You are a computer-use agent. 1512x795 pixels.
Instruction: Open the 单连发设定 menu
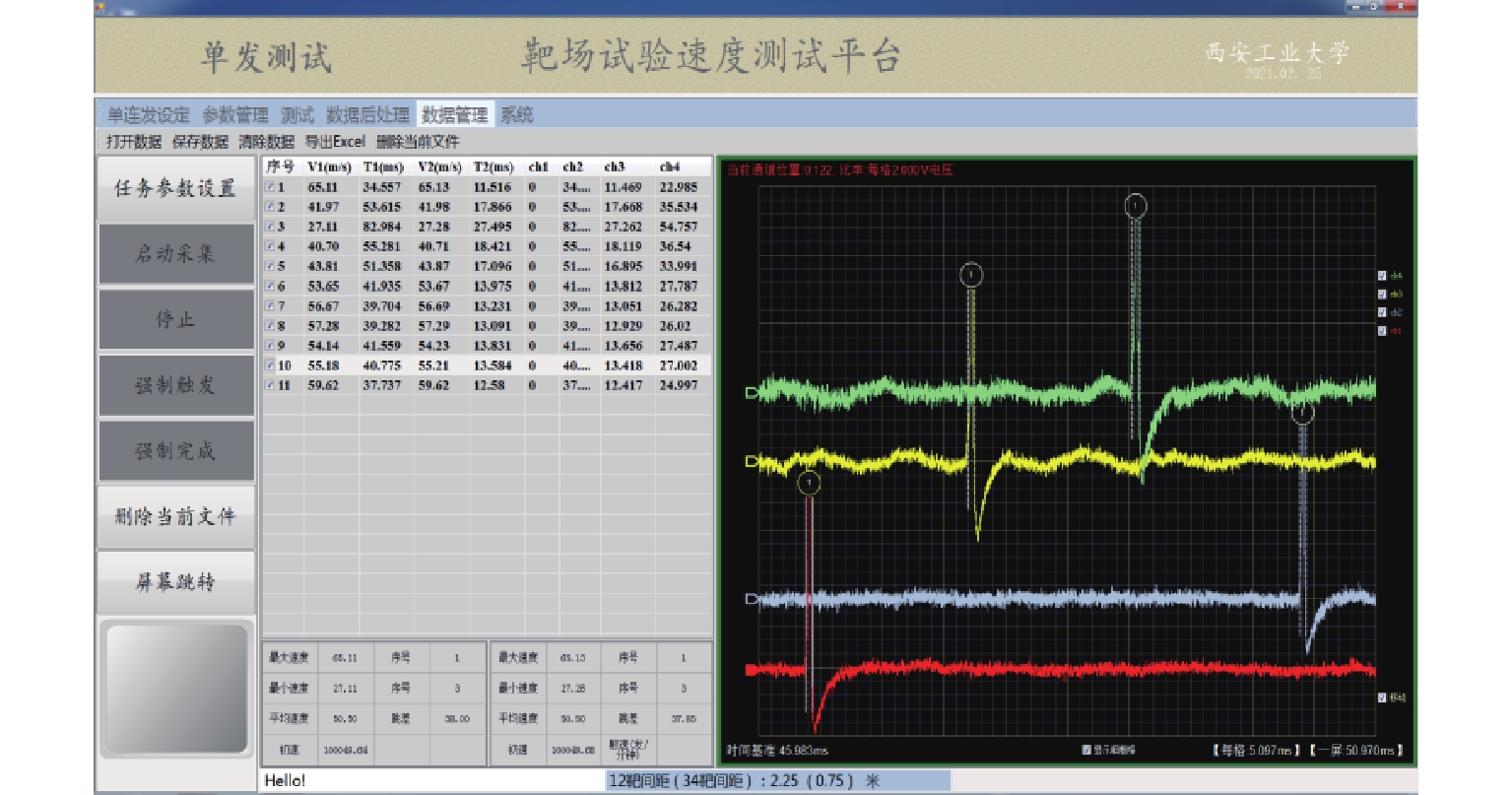(x=148, y=115)
